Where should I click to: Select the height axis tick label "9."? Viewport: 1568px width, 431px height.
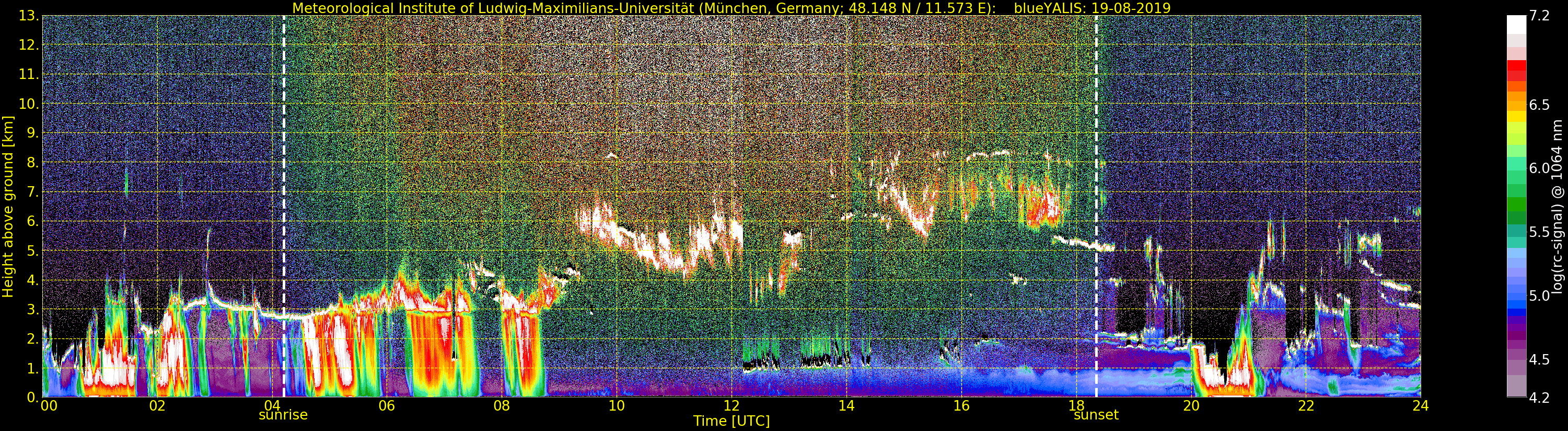point(32,133)
